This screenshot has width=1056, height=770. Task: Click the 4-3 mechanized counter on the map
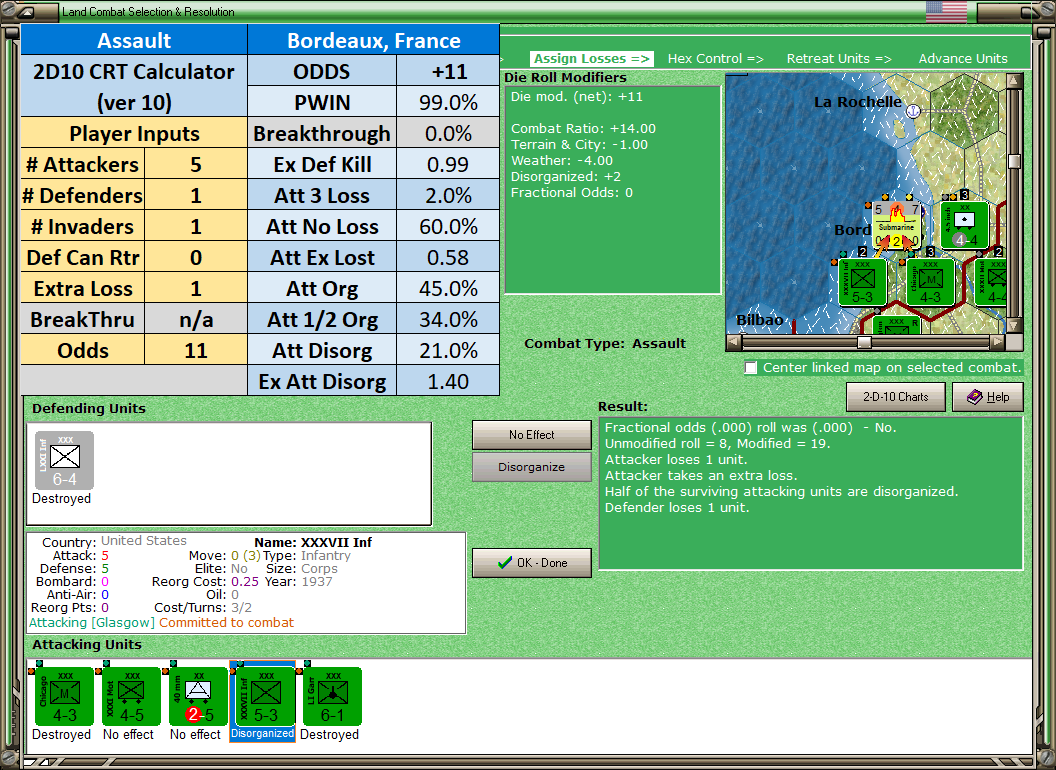(x=930, y=282)
